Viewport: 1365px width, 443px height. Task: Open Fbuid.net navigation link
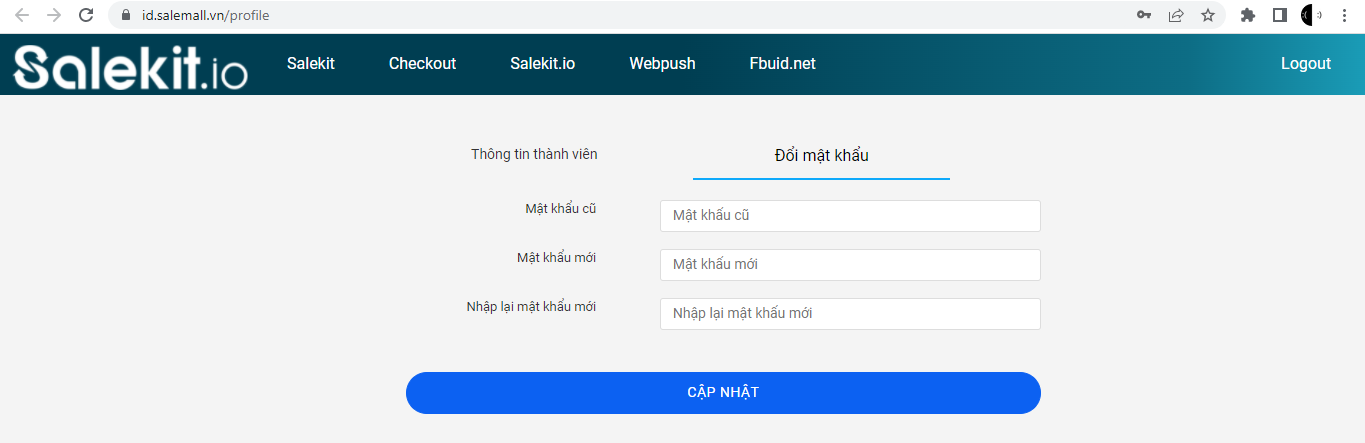[x=782, y=63]
